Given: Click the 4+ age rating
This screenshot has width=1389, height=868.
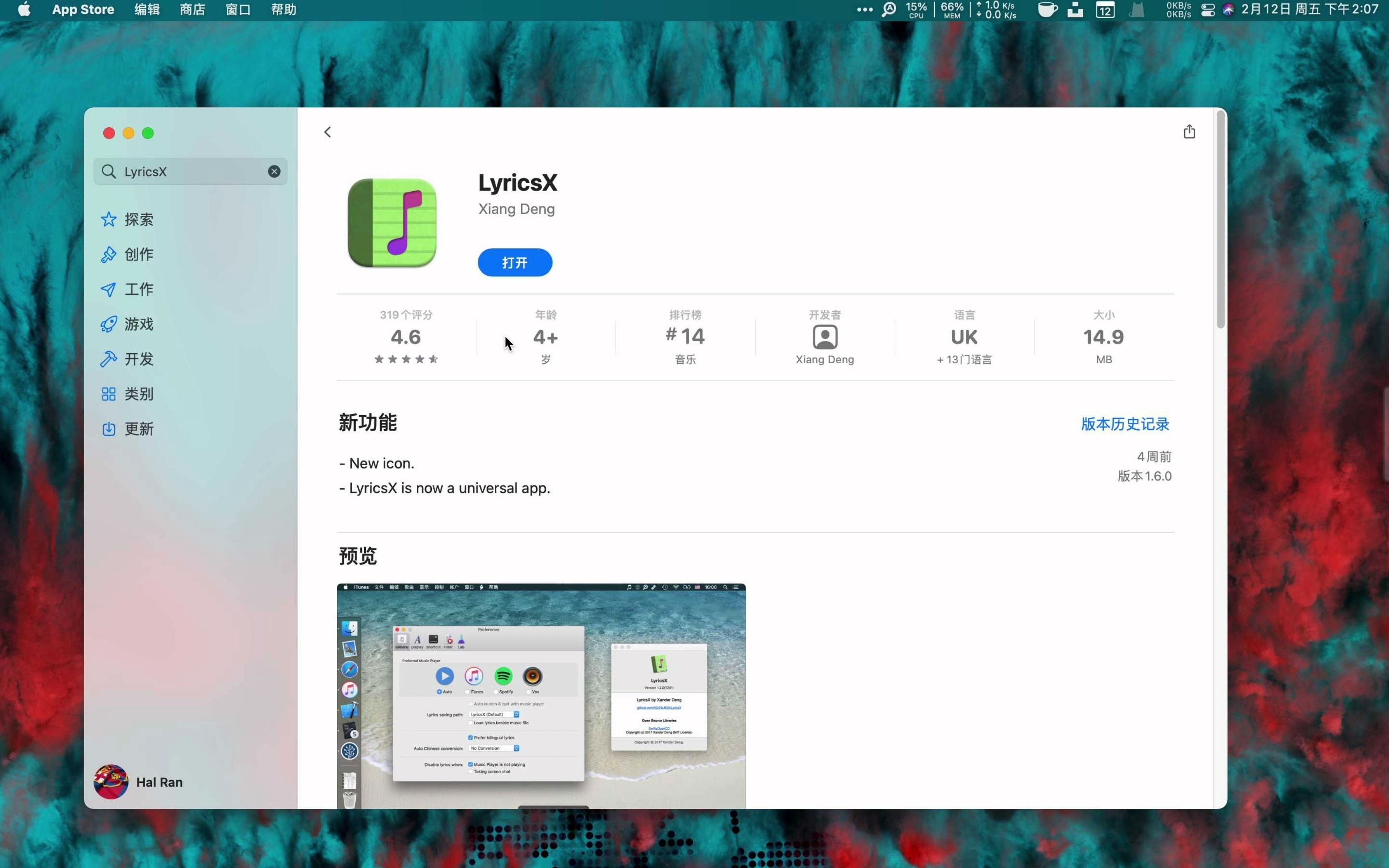Looking at the screenshot, I should point(545,337).
